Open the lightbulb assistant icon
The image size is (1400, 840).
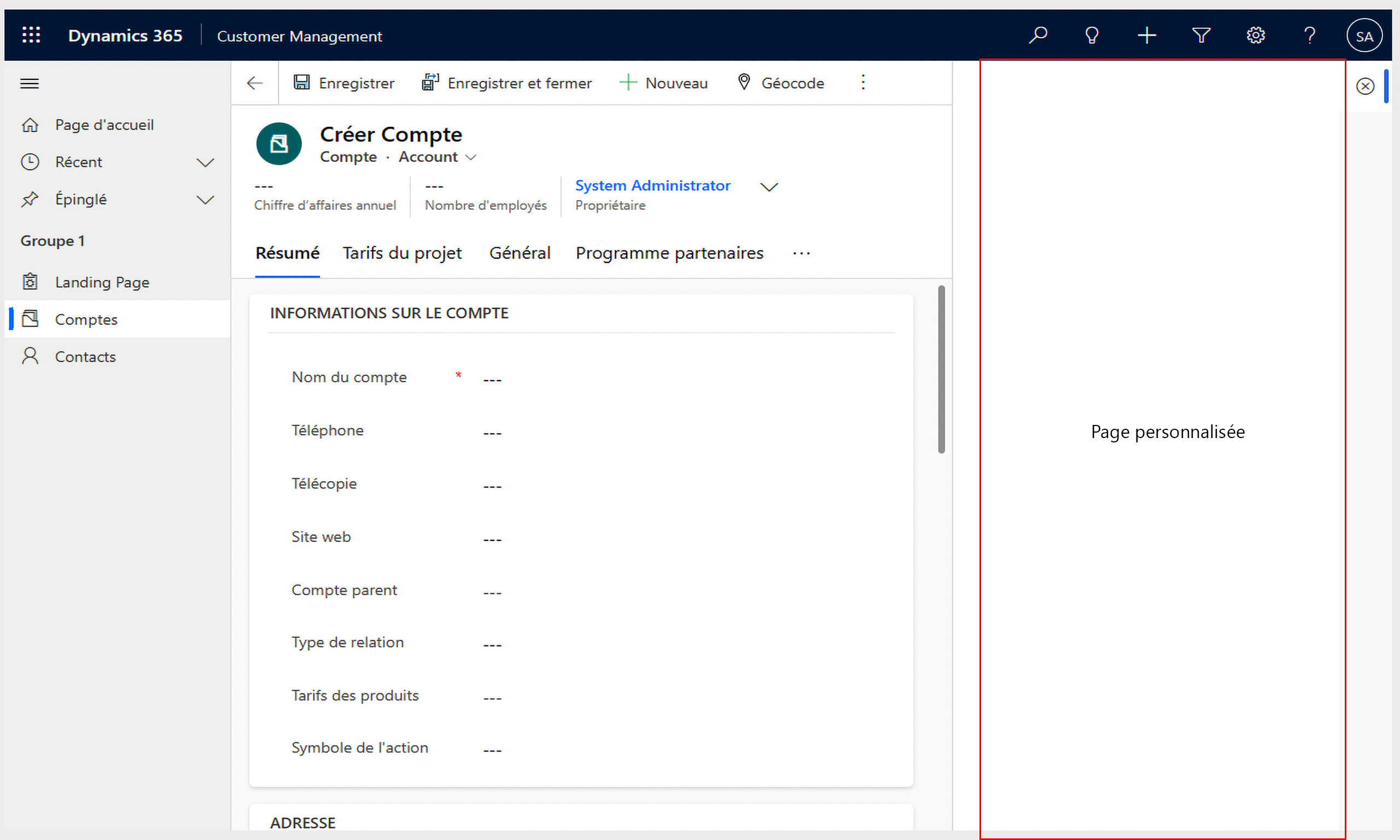(x=1092, y=36)
